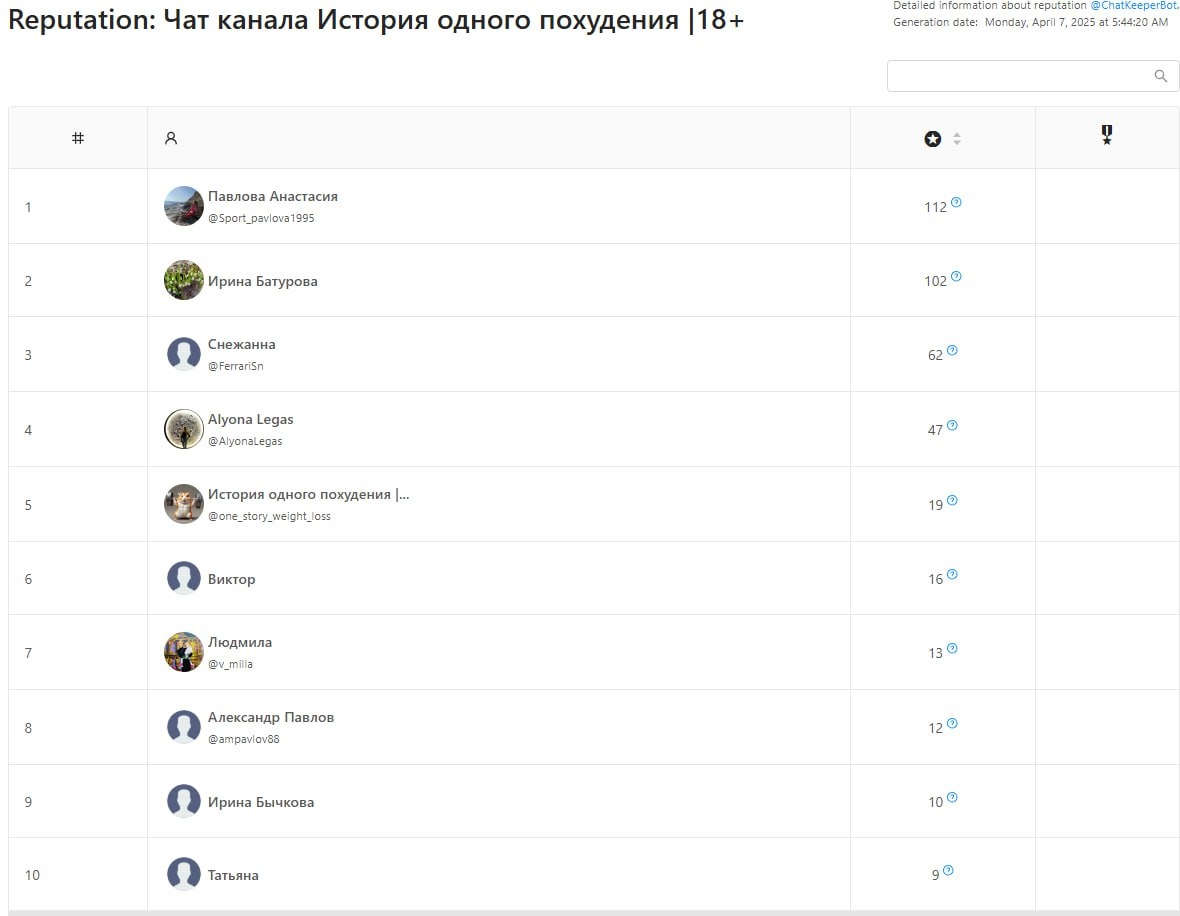Viewport: 1180px width, 916px height.
Task: Click the reputation value 47
Action: coord(935,431)
